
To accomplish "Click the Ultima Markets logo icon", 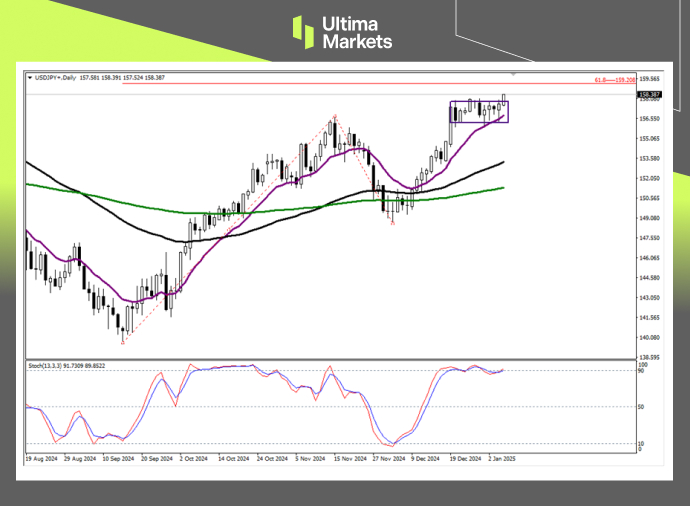I will point(303,32).
